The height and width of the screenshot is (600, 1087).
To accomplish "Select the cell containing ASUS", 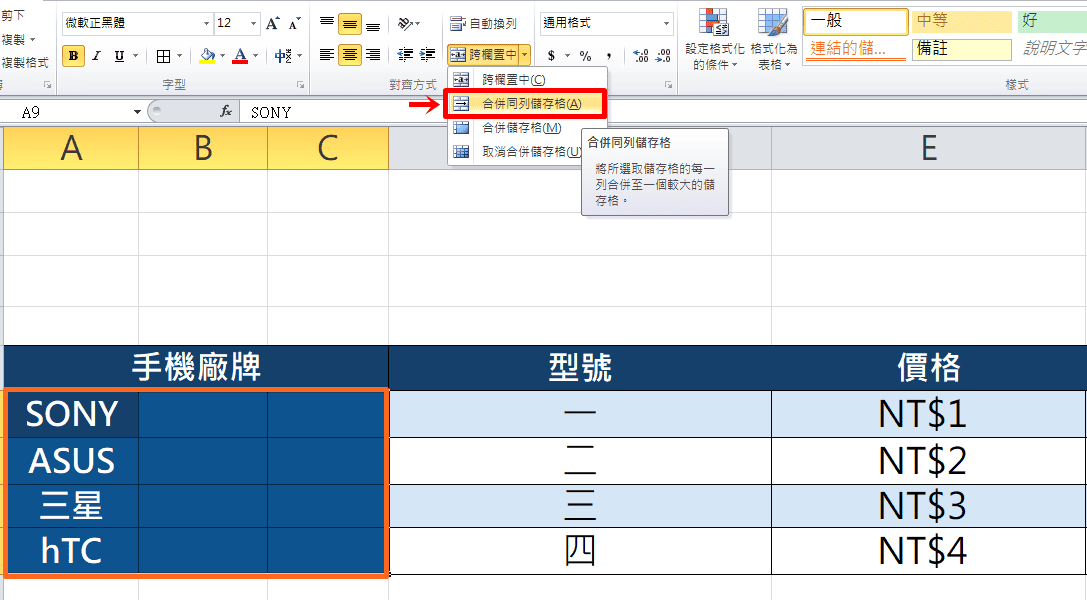I will pyautogui.click(x=72, y=461).
